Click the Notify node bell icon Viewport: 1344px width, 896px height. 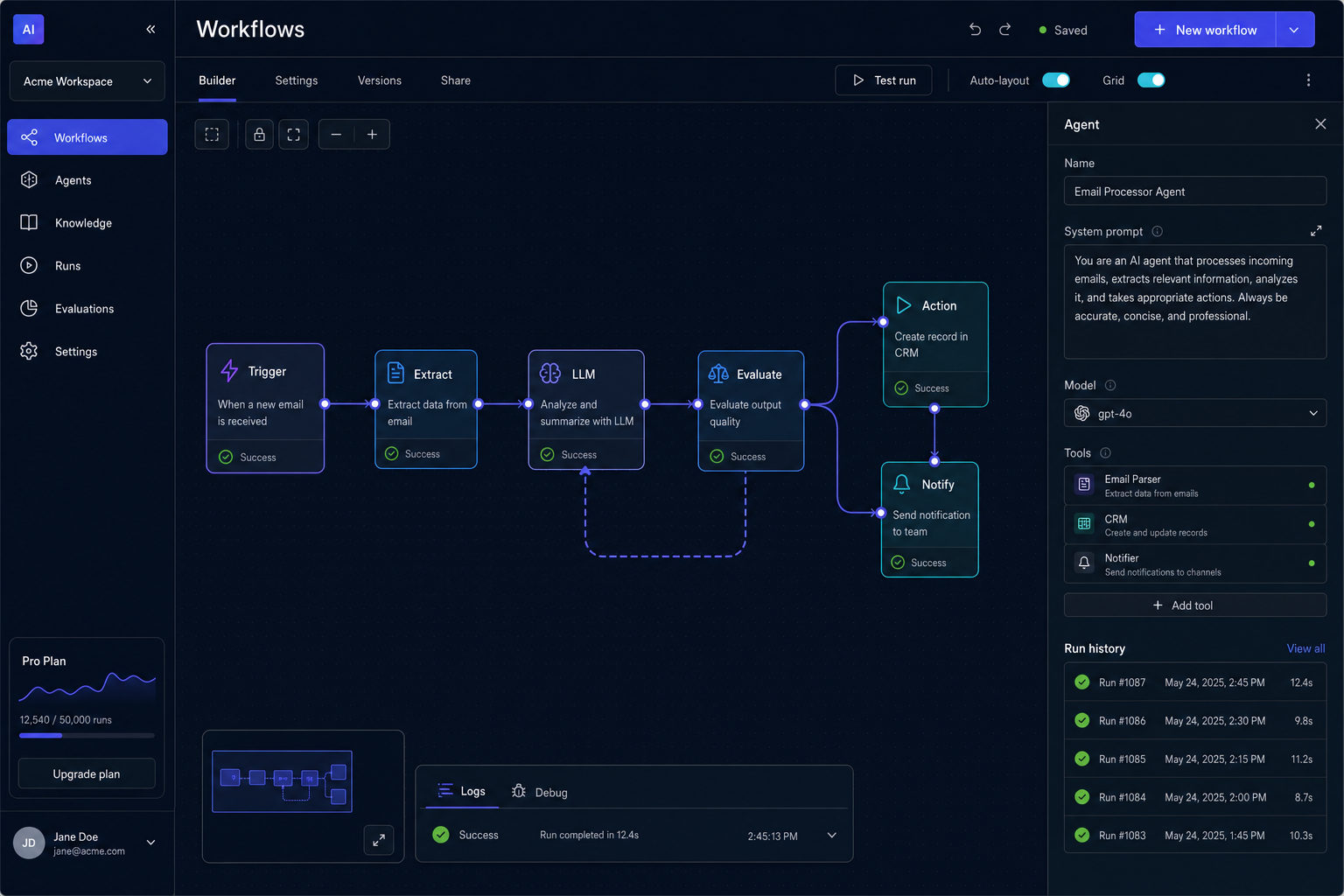click(902, 484)
